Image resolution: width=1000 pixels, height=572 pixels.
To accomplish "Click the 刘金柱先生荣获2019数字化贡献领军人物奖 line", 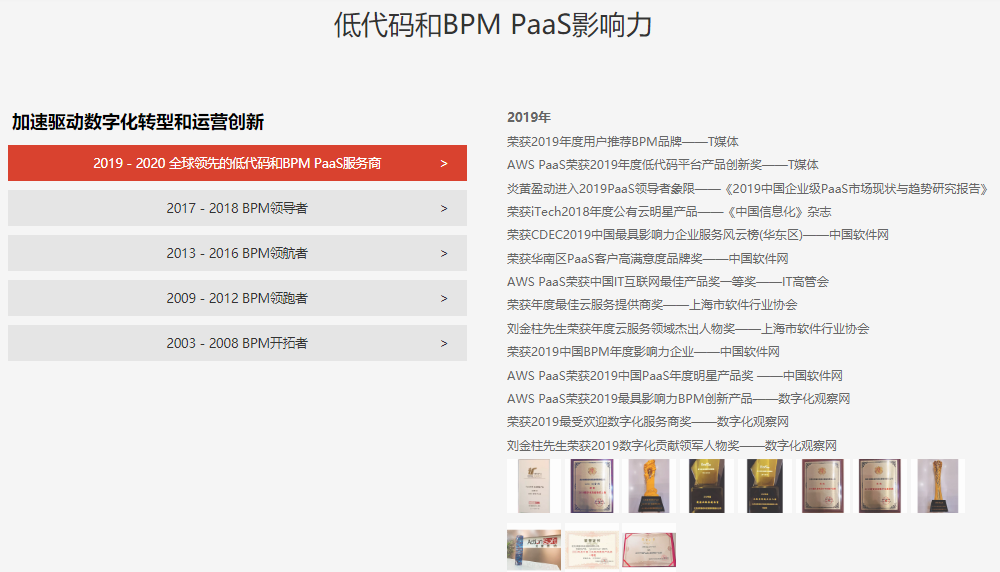I will [x=672, y=445].
